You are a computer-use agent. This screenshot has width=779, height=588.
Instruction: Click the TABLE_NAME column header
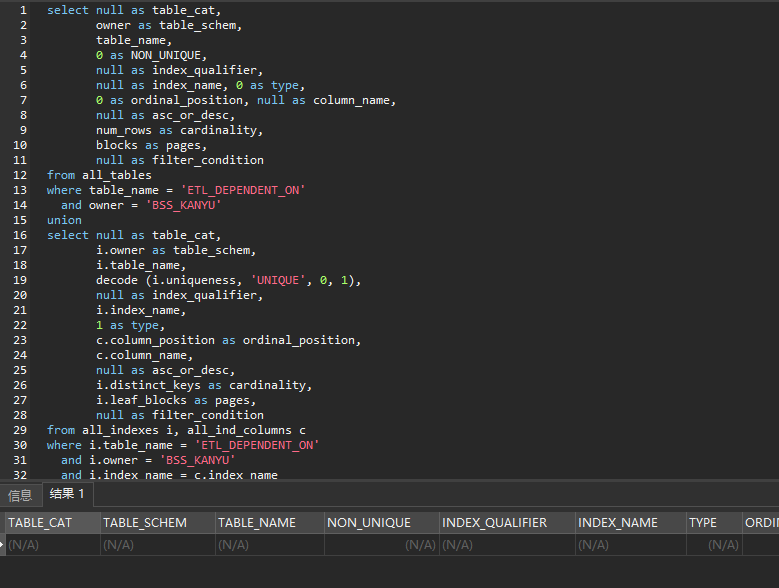coord(270,523)
